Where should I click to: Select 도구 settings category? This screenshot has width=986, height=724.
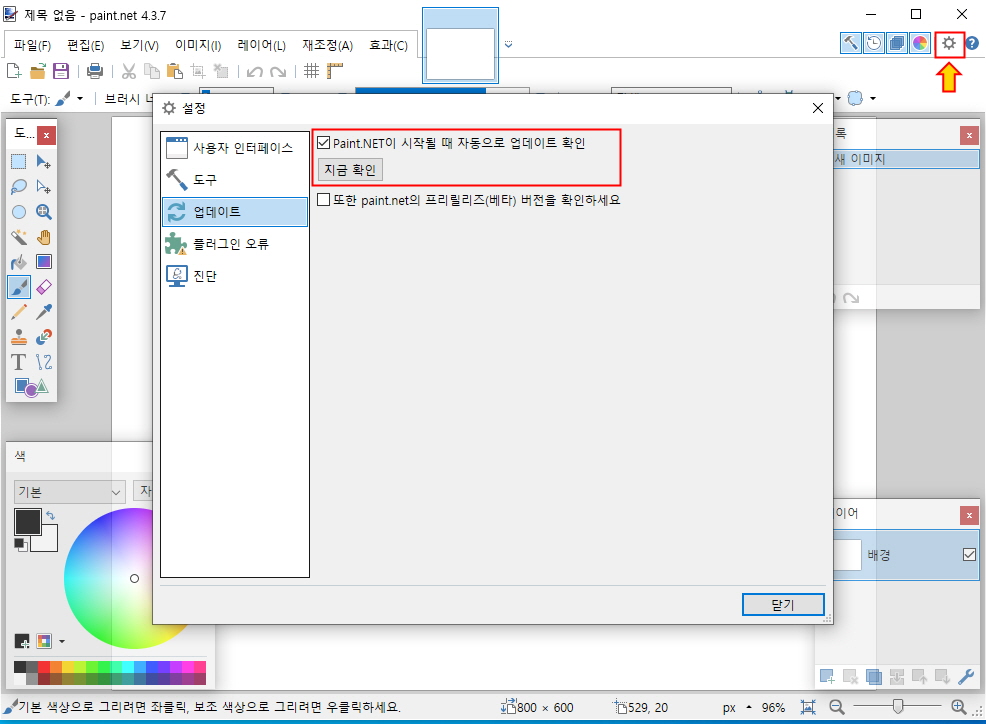tap(235, 180)
